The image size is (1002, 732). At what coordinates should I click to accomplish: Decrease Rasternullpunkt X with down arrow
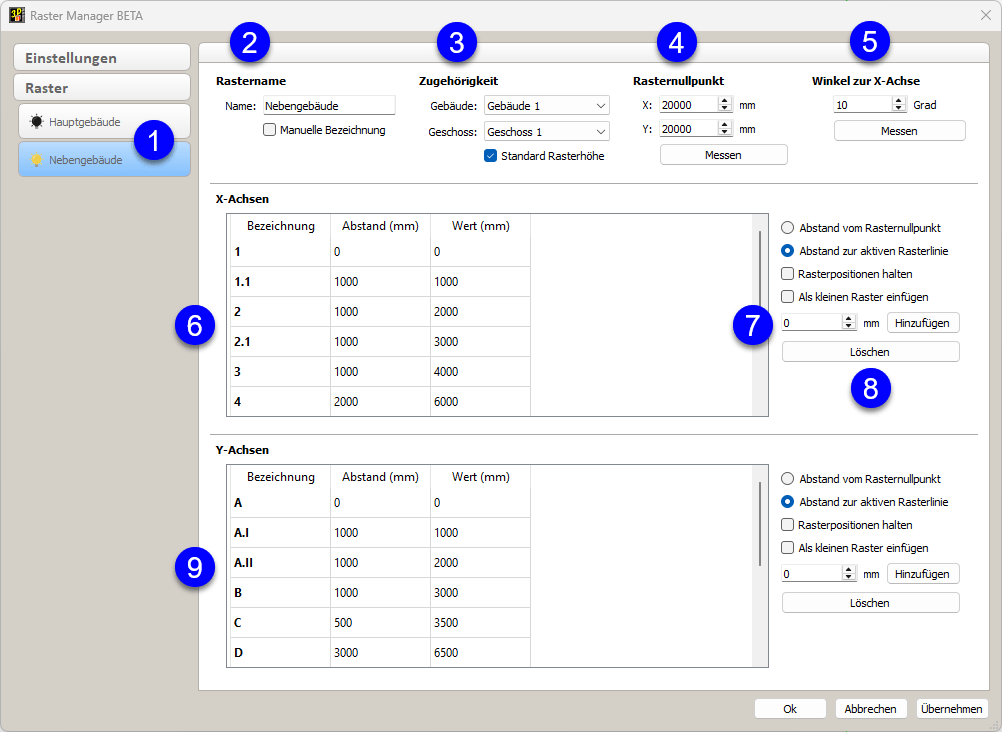coord(725,109)
